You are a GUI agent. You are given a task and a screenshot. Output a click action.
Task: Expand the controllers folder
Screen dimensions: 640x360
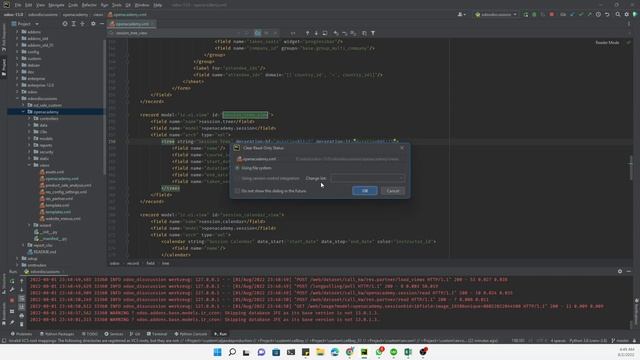coord(29,118)
